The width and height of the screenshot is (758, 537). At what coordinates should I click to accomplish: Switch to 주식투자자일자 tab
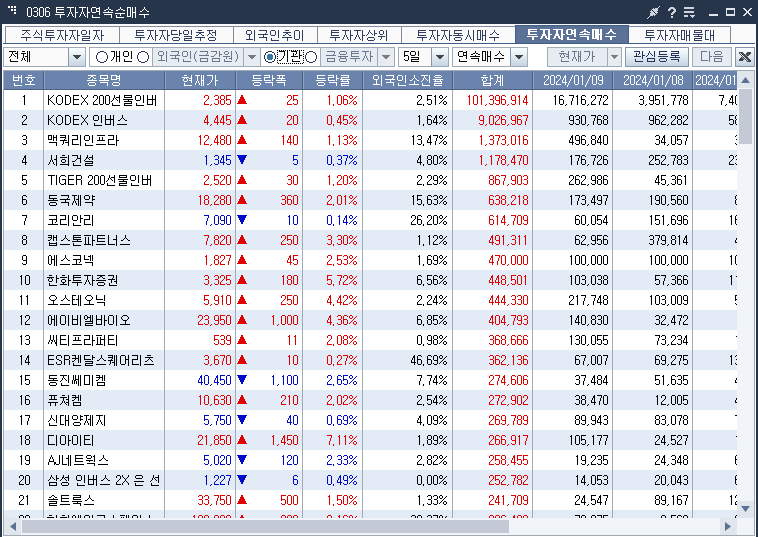coord(62,35)
